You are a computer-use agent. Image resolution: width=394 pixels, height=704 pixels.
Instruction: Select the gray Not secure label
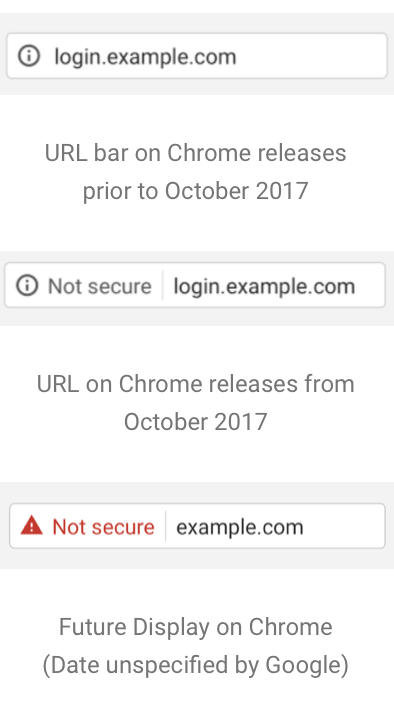click(100, 286)
